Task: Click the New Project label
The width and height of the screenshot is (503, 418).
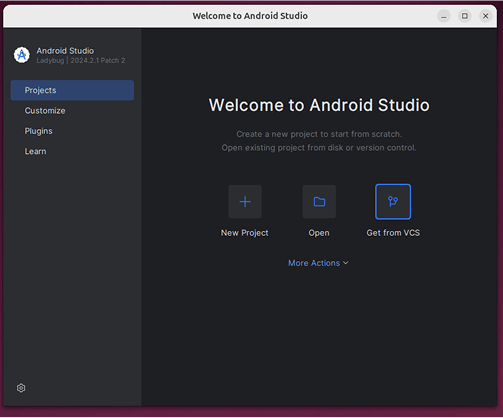Action: tap(245, 233)
